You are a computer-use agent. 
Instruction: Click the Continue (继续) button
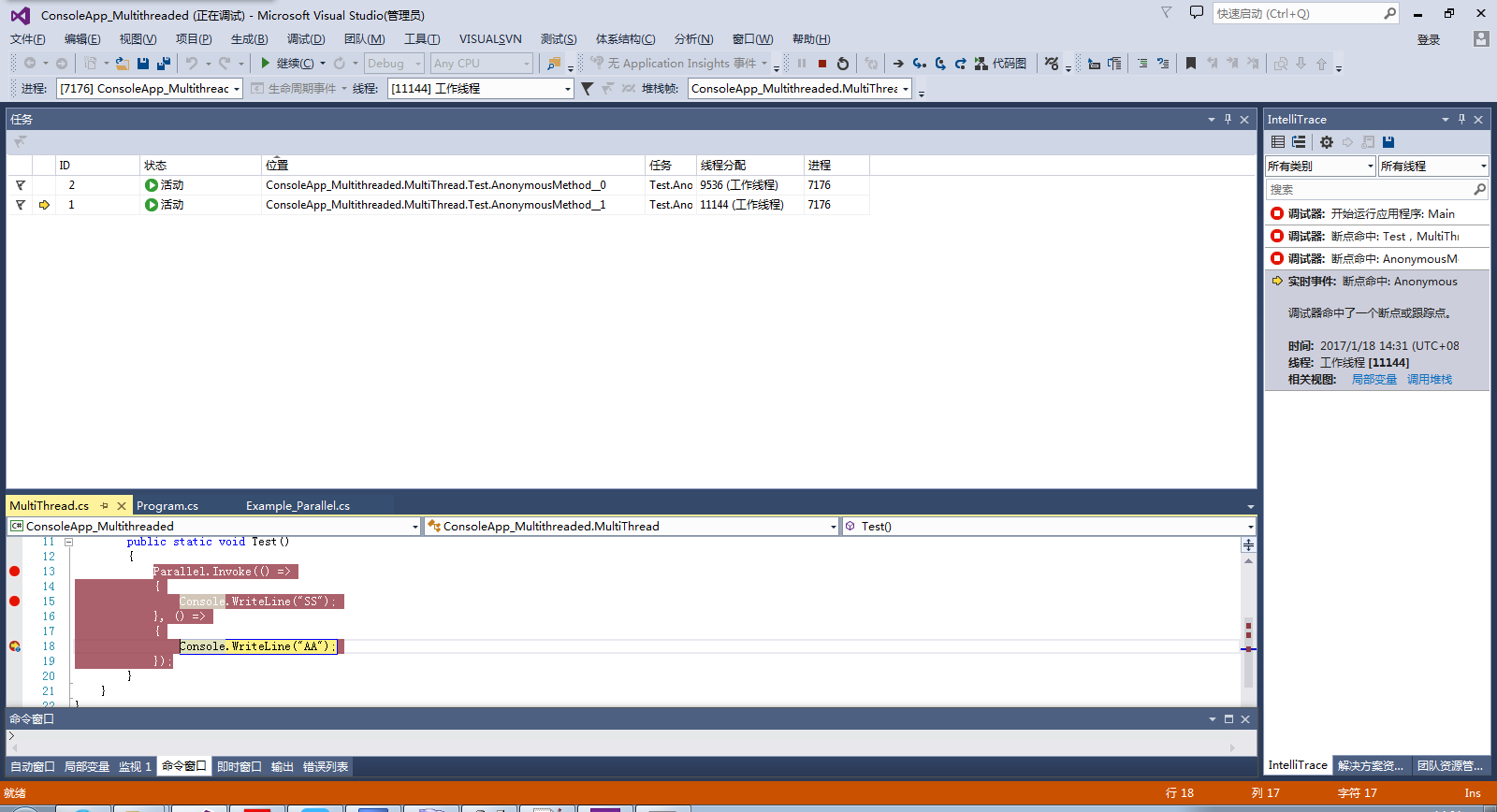[287, 64]
